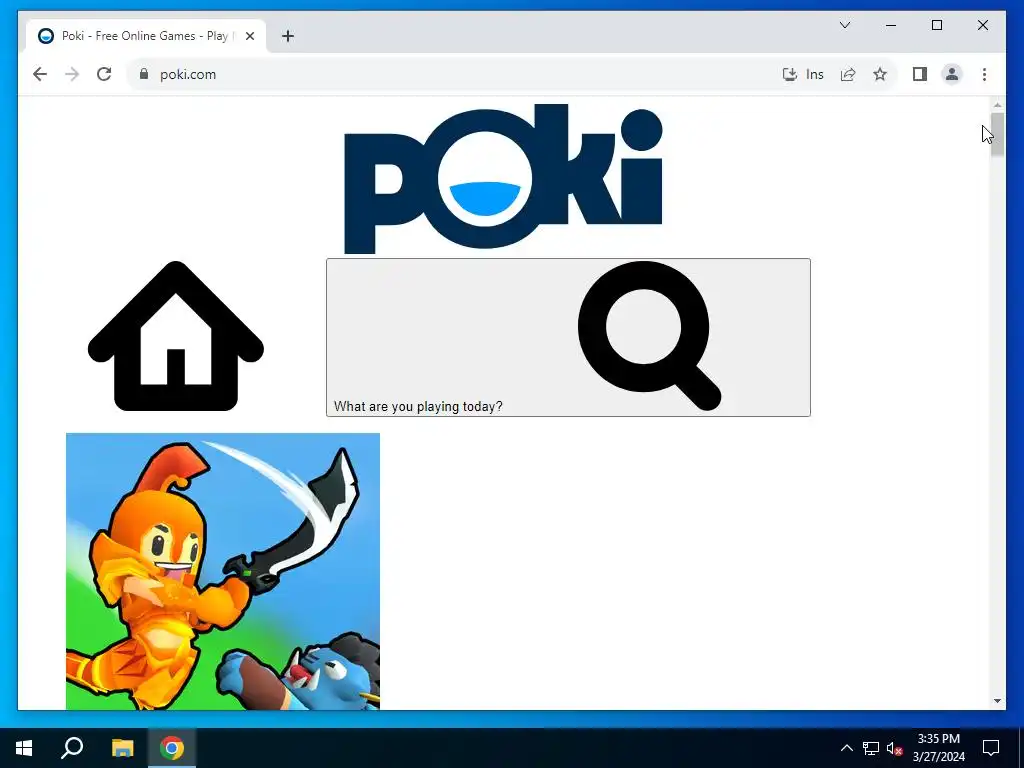Open the Chrome three-dot menu
This screenshot has width=1024, height=768.
[x=984, y=74]
